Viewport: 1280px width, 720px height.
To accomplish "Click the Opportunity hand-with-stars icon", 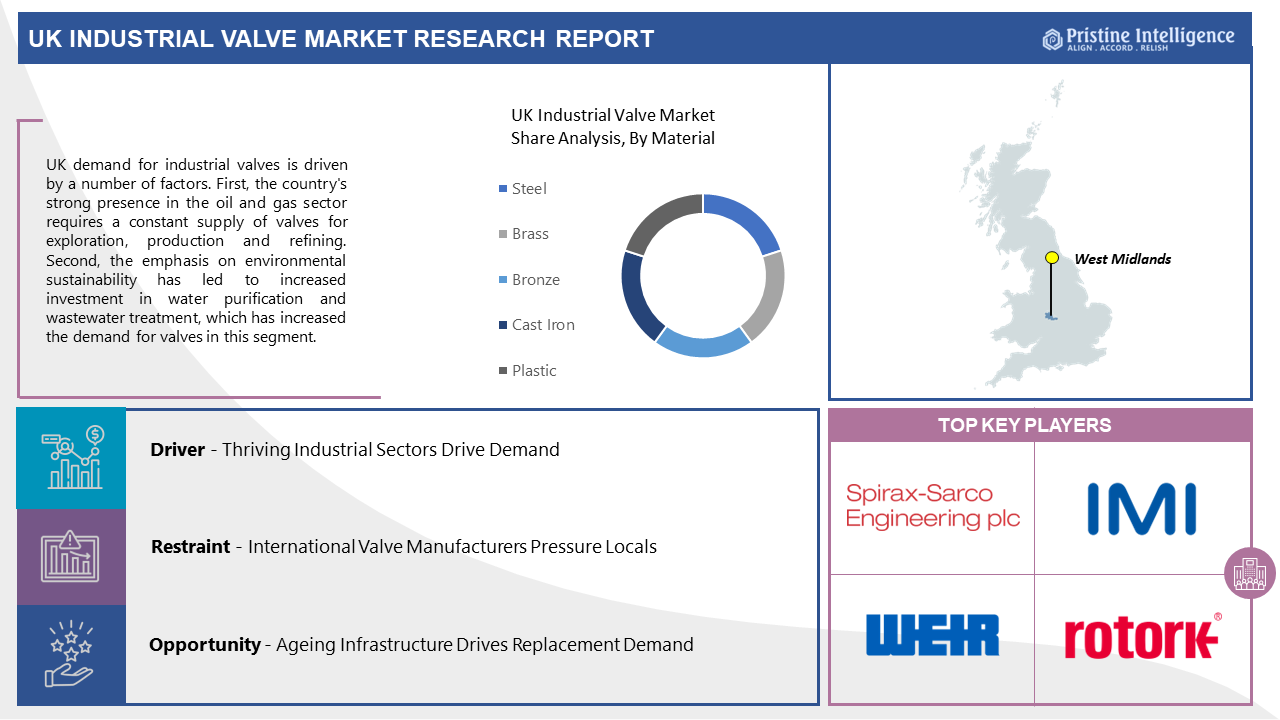I will (70, 653).
